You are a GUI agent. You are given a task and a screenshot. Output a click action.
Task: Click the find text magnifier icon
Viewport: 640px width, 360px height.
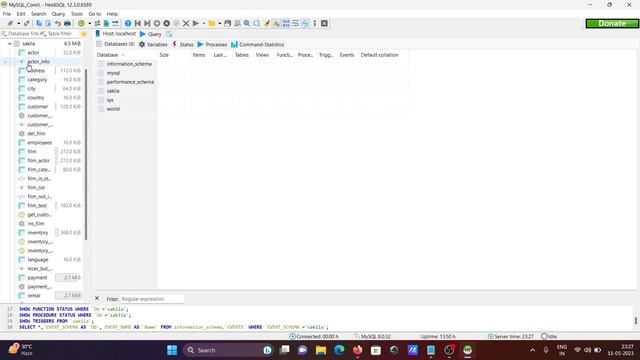[247, 23]
